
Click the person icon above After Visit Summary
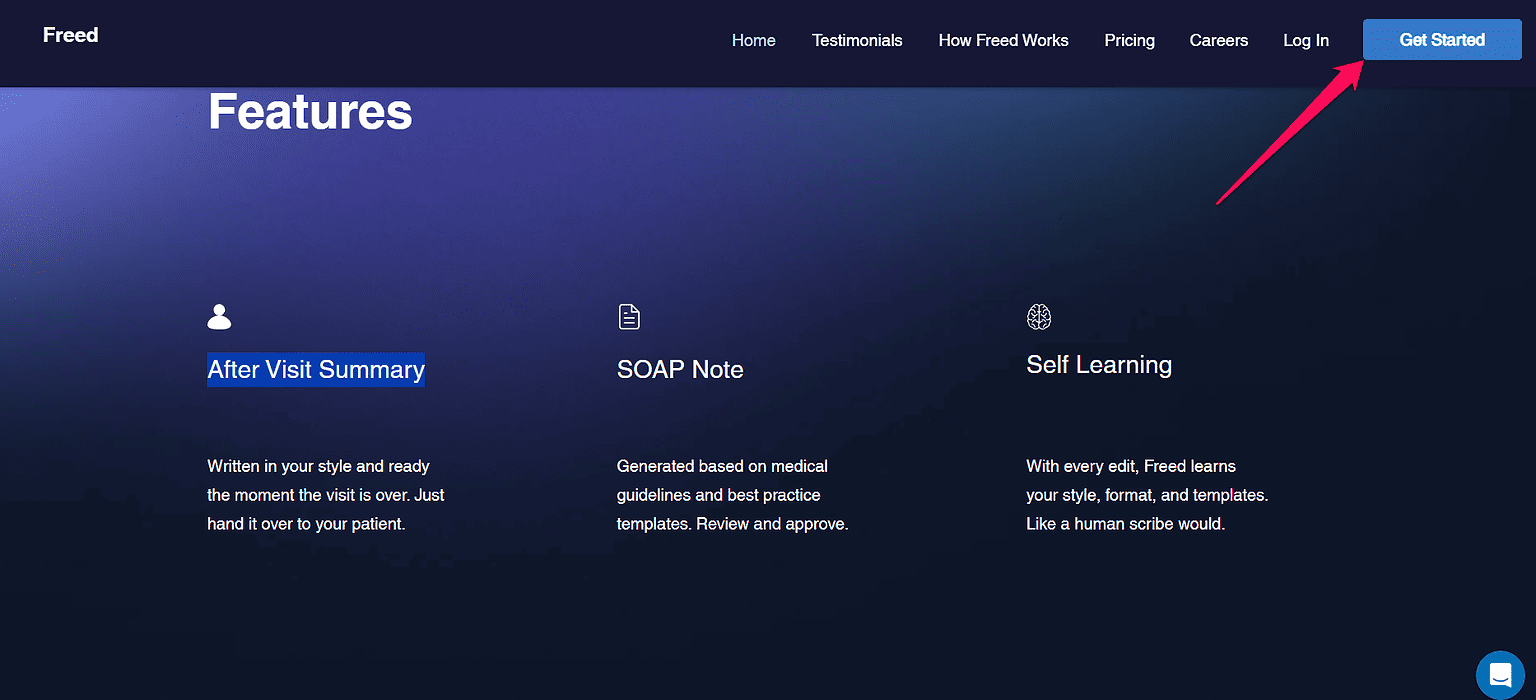pos(218,316)
